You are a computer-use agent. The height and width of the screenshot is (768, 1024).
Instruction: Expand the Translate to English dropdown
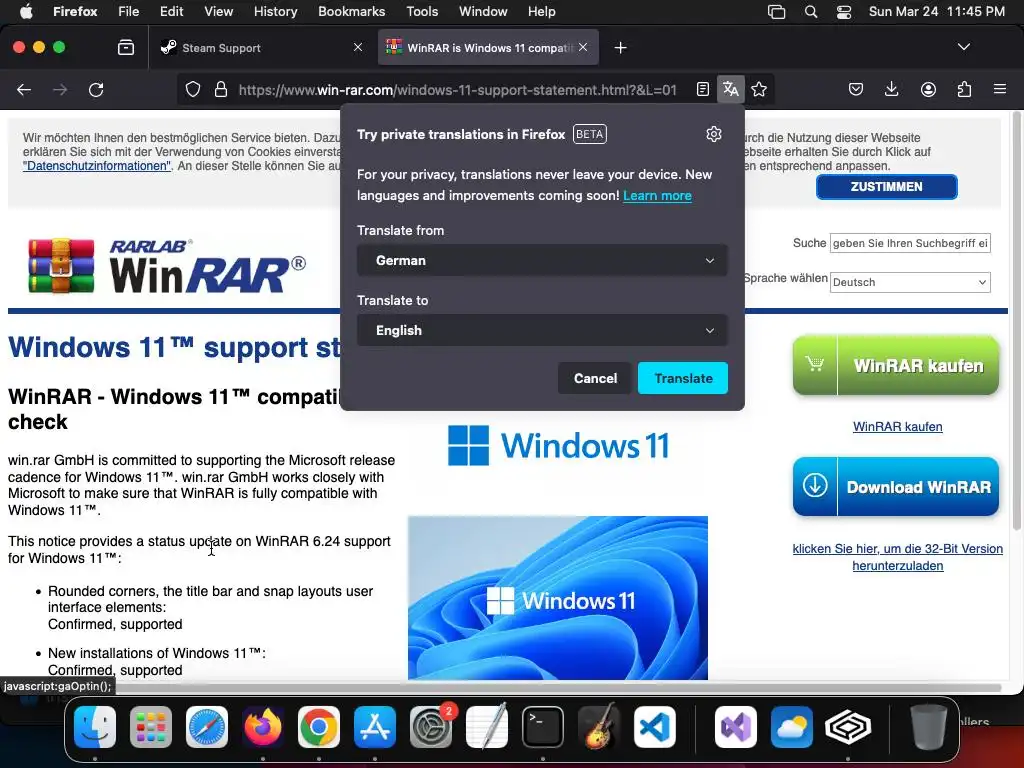click(542, 330)
